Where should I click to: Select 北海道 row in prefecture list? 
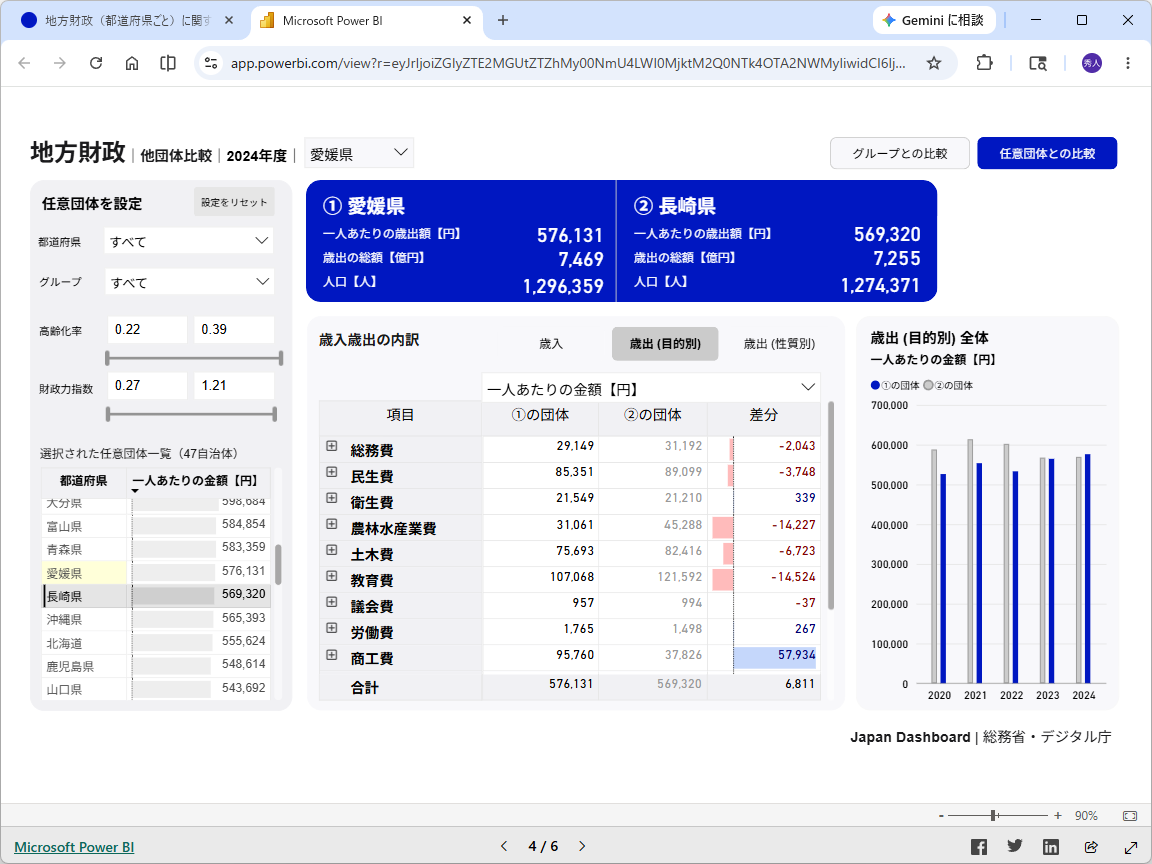click(156, 642)
